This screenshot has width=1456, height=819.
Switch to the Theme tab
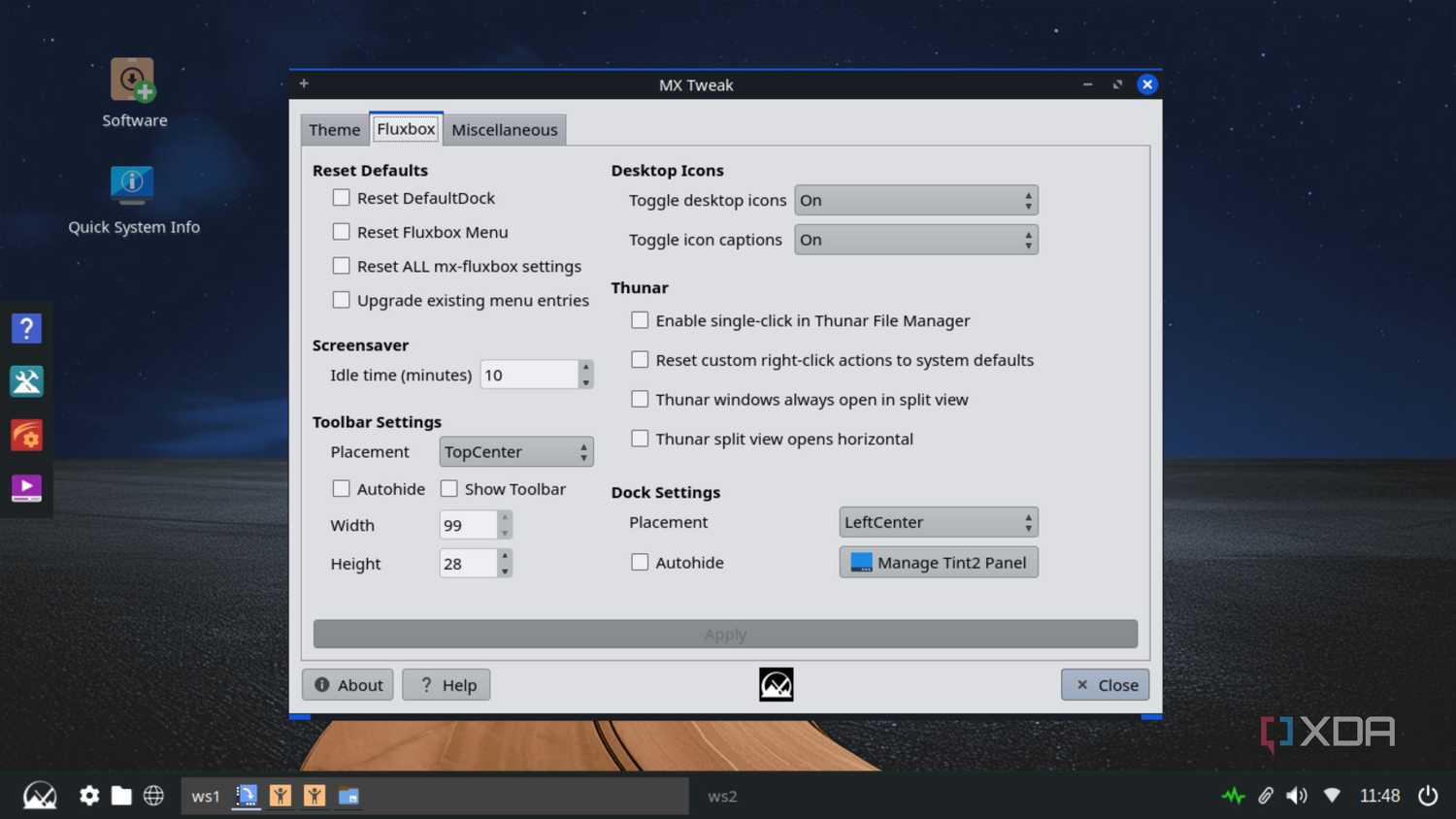[335, 130]
